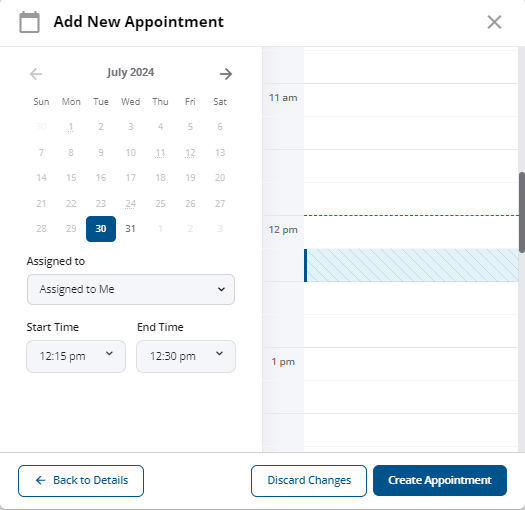Click the 11 am time slot row

tap(411, 100)
